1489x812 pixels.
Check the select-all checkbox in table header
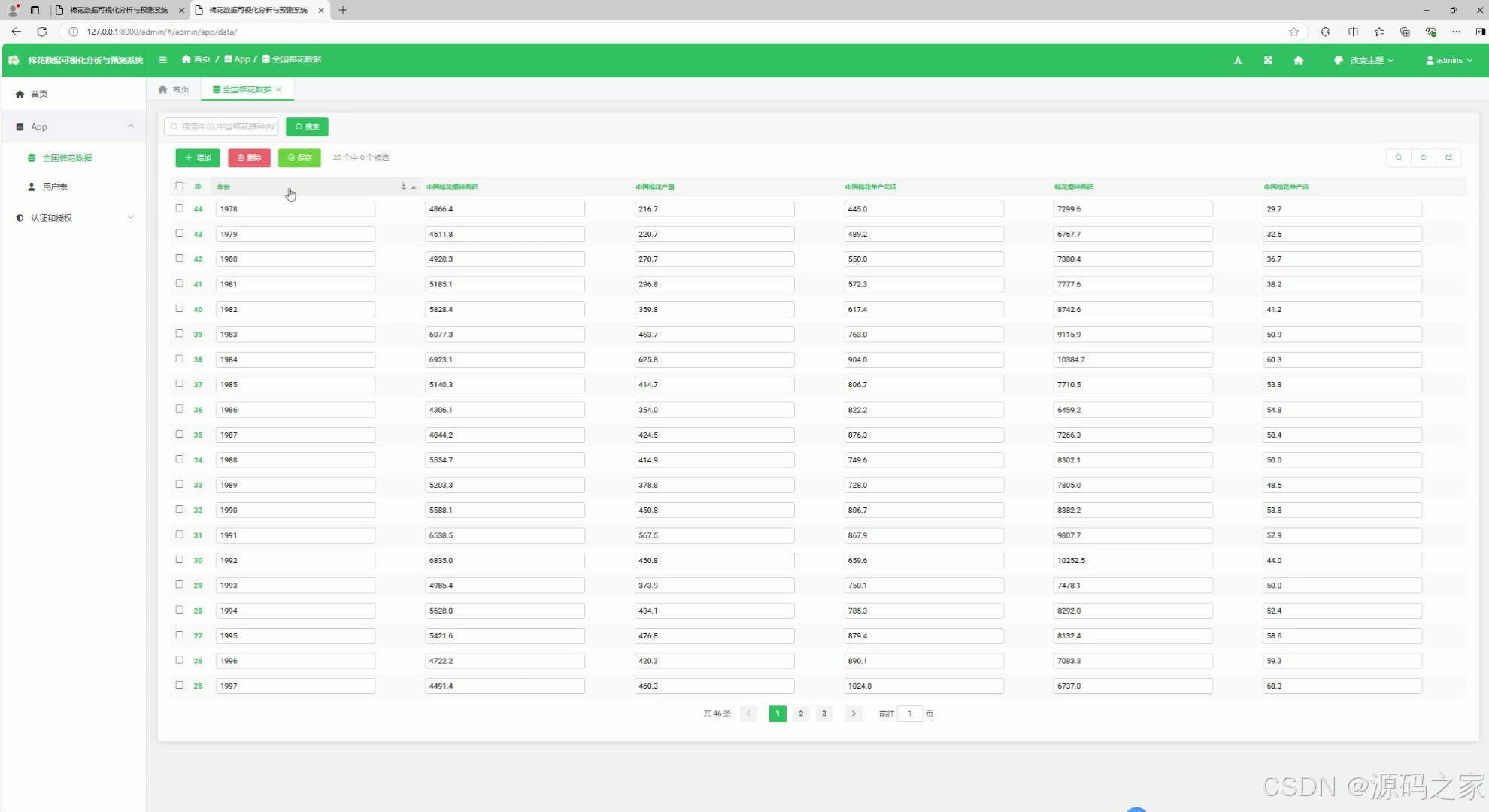[x=179, y=186]
